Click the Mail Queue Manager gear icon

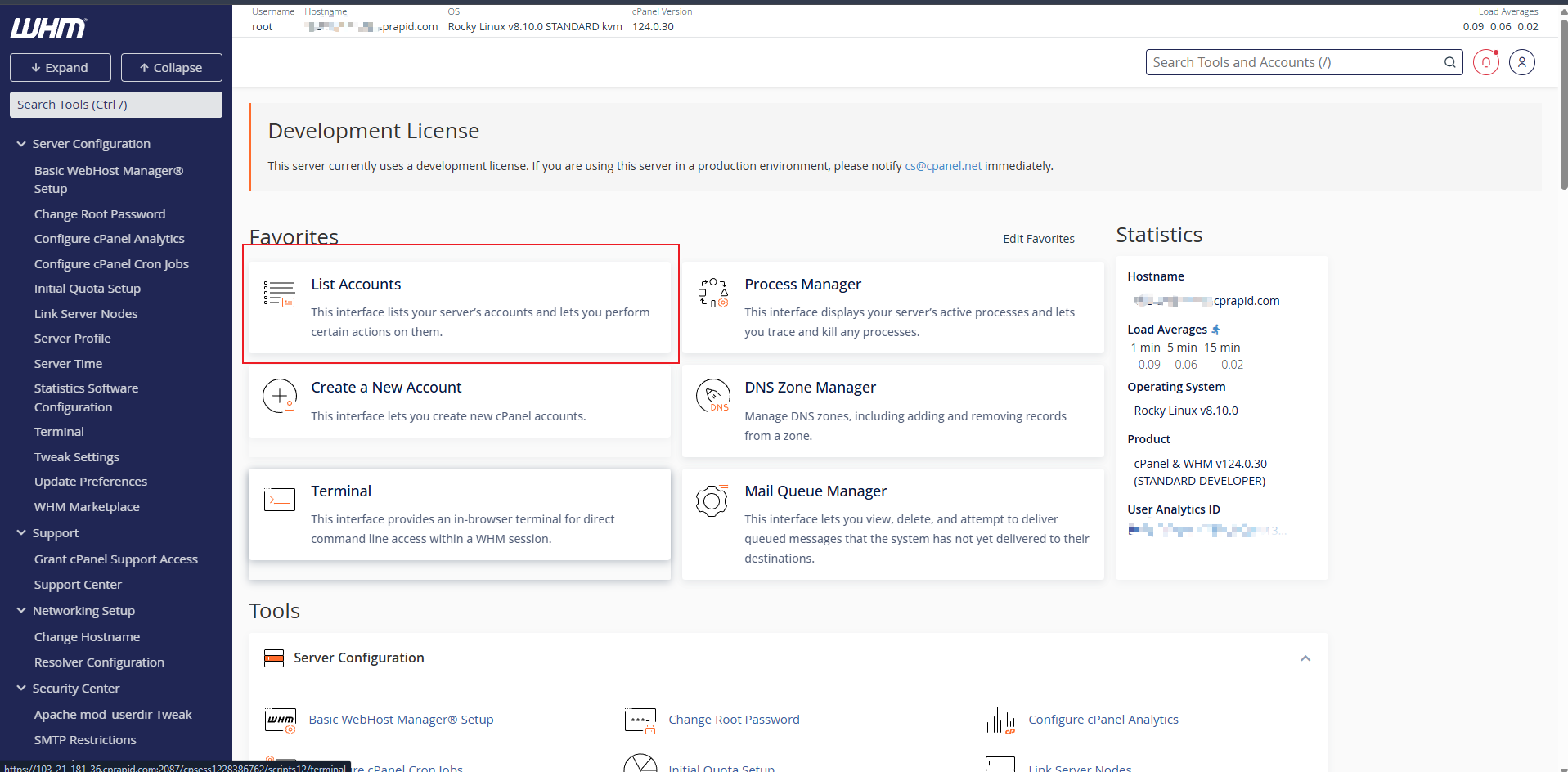click(x=712, y=500)
